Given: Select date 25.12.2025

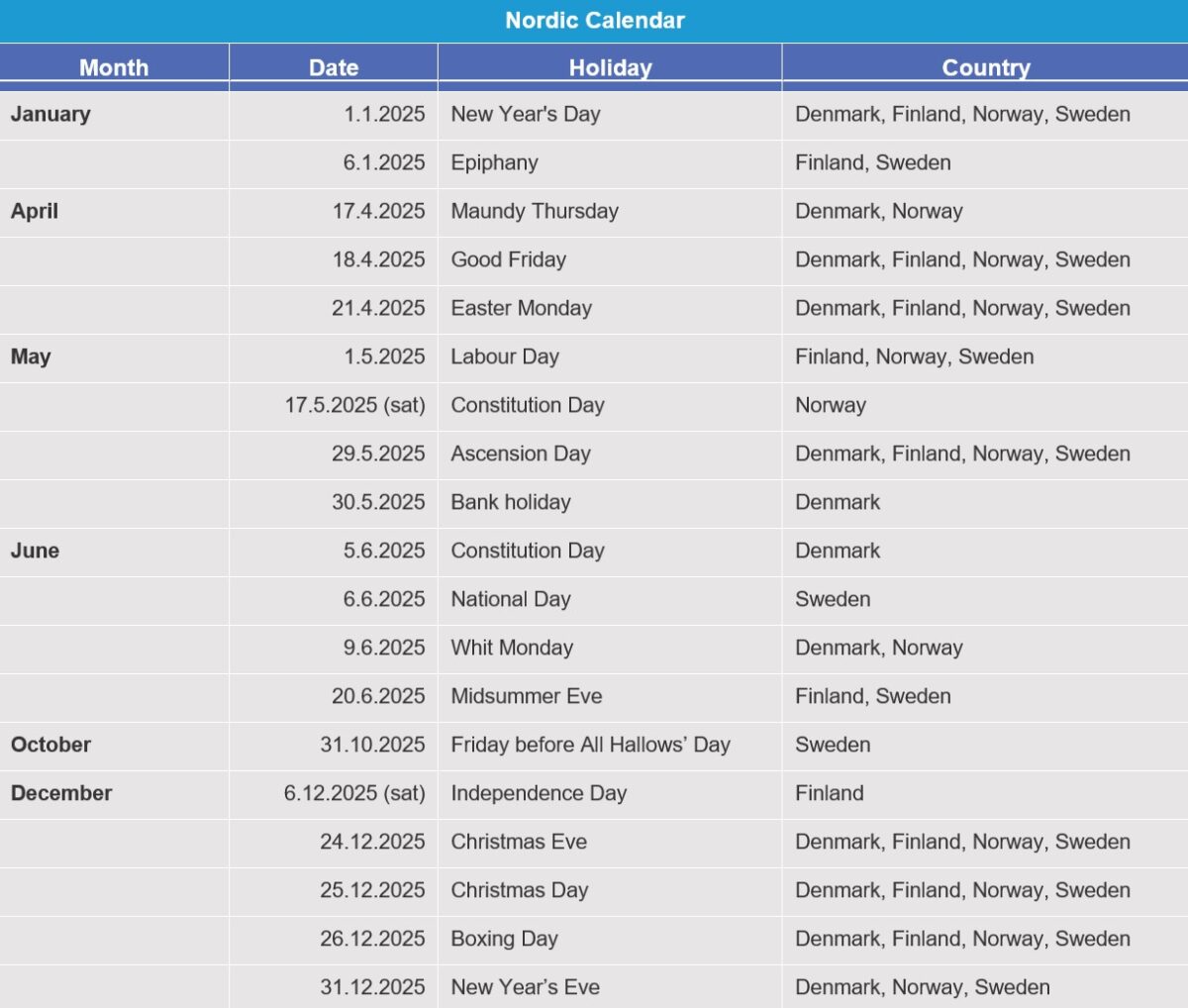Looking at the screenshot, I should [x=372, y=890].
